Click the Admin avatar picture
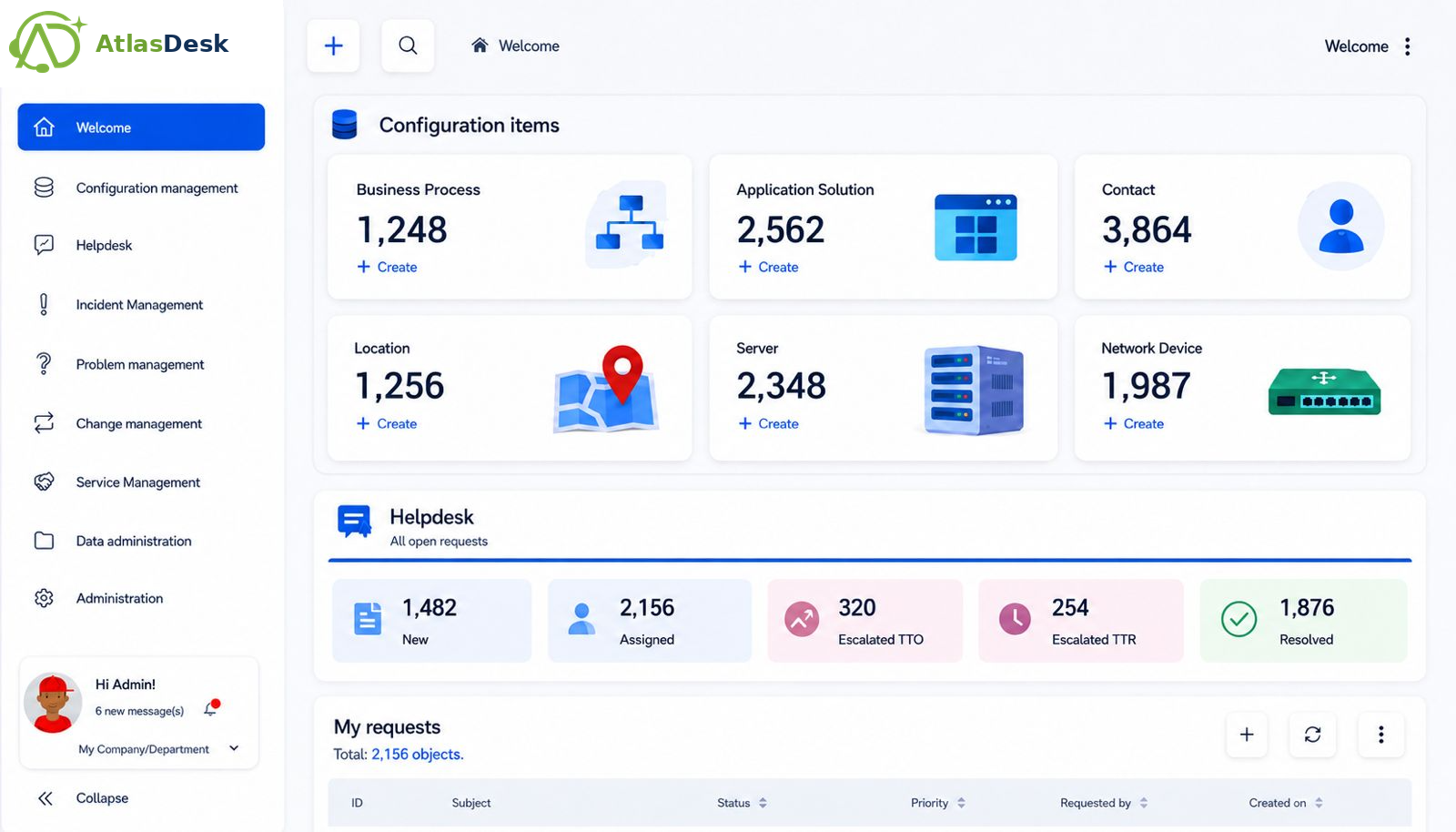This screenshot has height=832, width=1456. [x=53, y=703]
